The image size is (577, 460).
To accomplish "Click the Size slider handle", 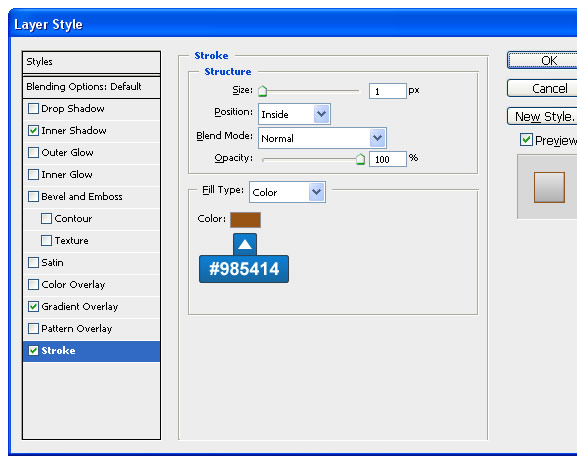I will [262, 91].
